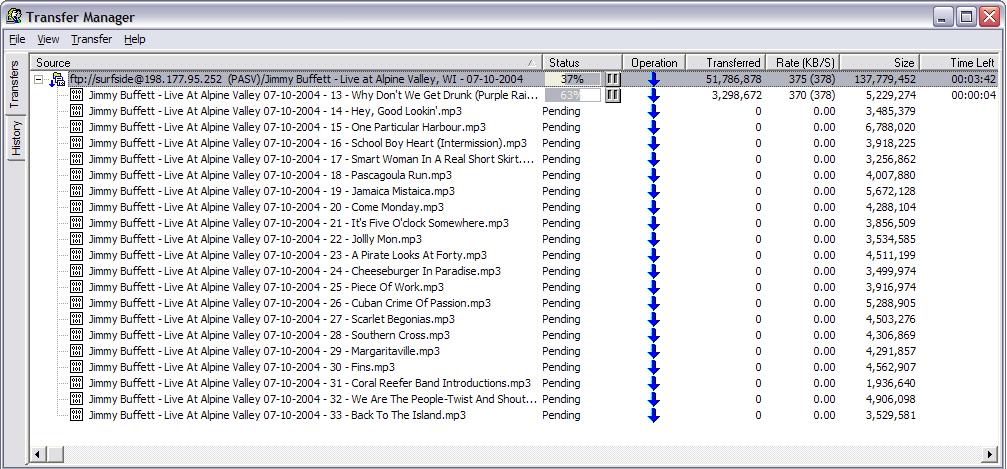The width and height of the screenshot is (1007, 469).
Task: Click Pending status of Southern Cross row
Action: [561, 335]
